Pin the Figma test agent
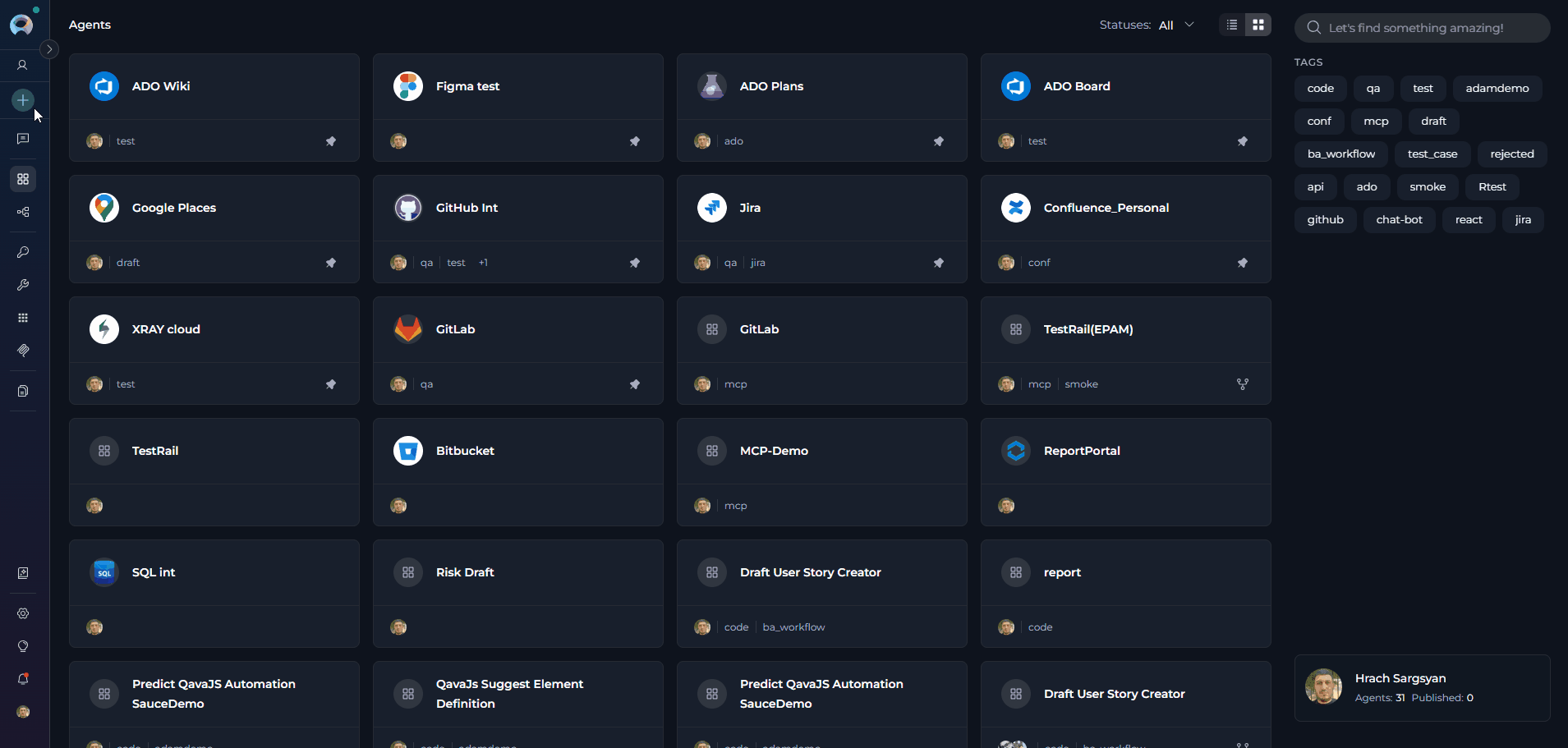This screenshot has height=748, width=1568. pos(636,140)
